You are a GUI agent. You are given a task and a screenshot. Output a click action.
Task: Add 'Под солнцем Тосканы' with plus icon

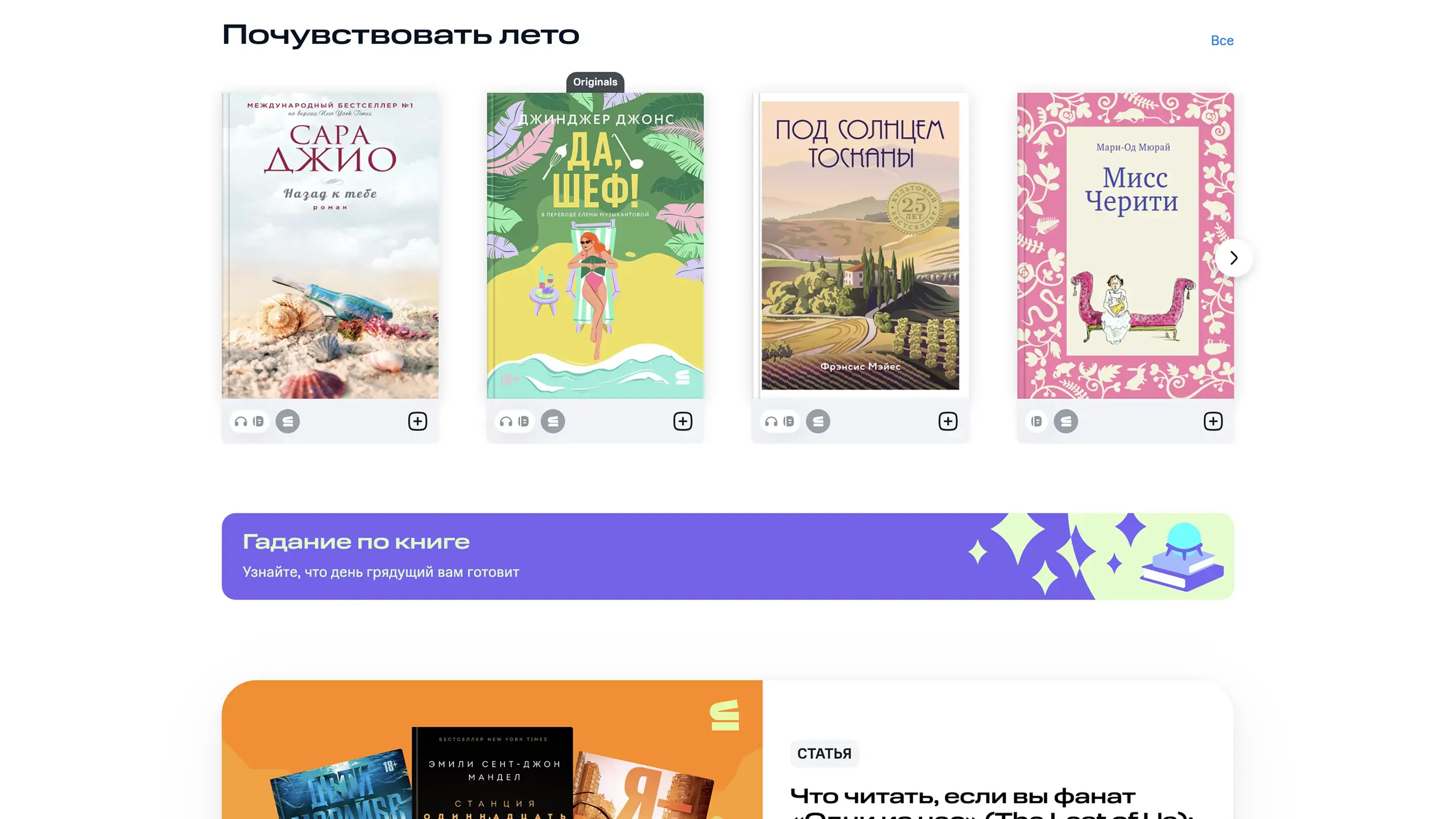[947, 421]
